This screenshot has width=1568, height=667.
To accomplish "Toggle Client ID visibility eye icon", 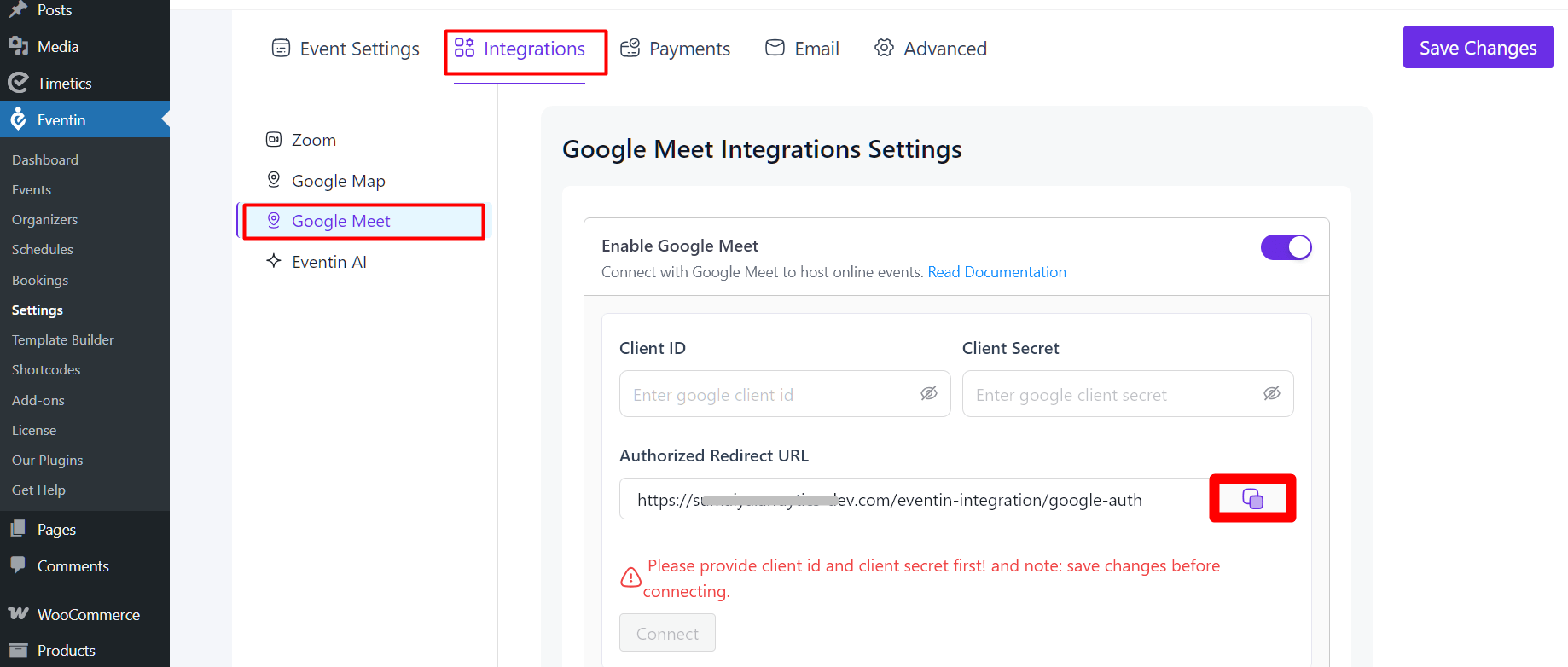I will click(929, 393).
